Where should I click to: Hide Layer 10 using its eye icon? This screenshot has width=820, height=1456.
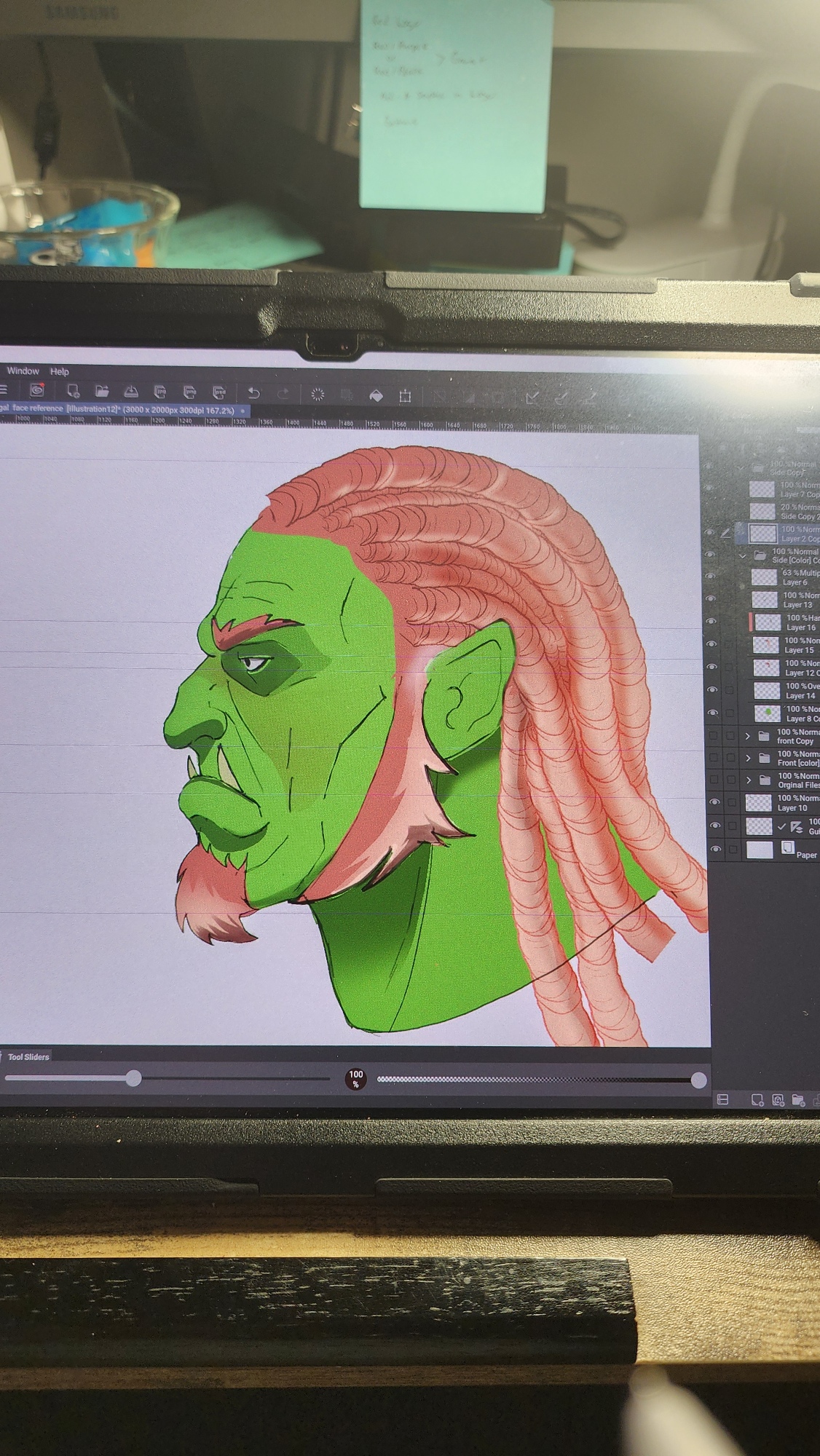pyautogui.click(x=714, y=802)
